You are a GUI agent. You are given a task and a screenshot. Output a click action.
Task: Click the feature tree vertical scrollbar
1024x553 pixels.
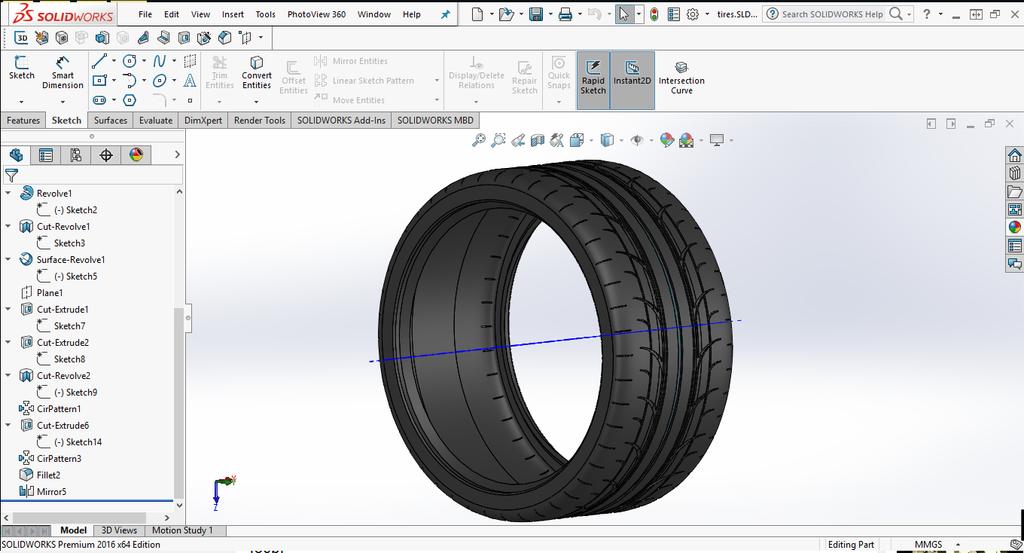click(x=179, y=403)
